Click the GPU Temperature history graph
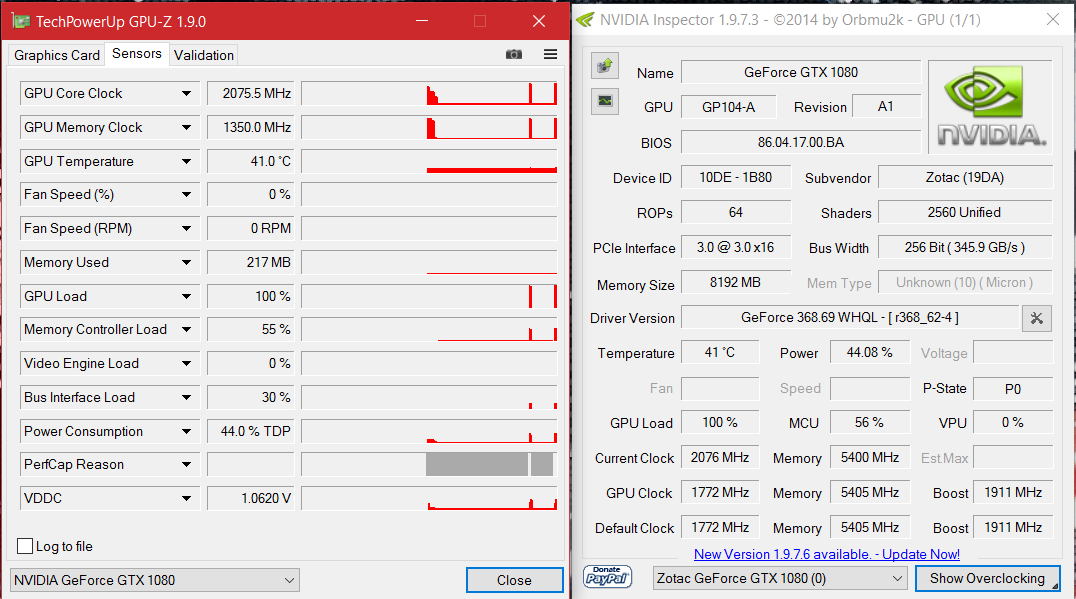This screenshot has height=599, width=1076. coord(429,161)
